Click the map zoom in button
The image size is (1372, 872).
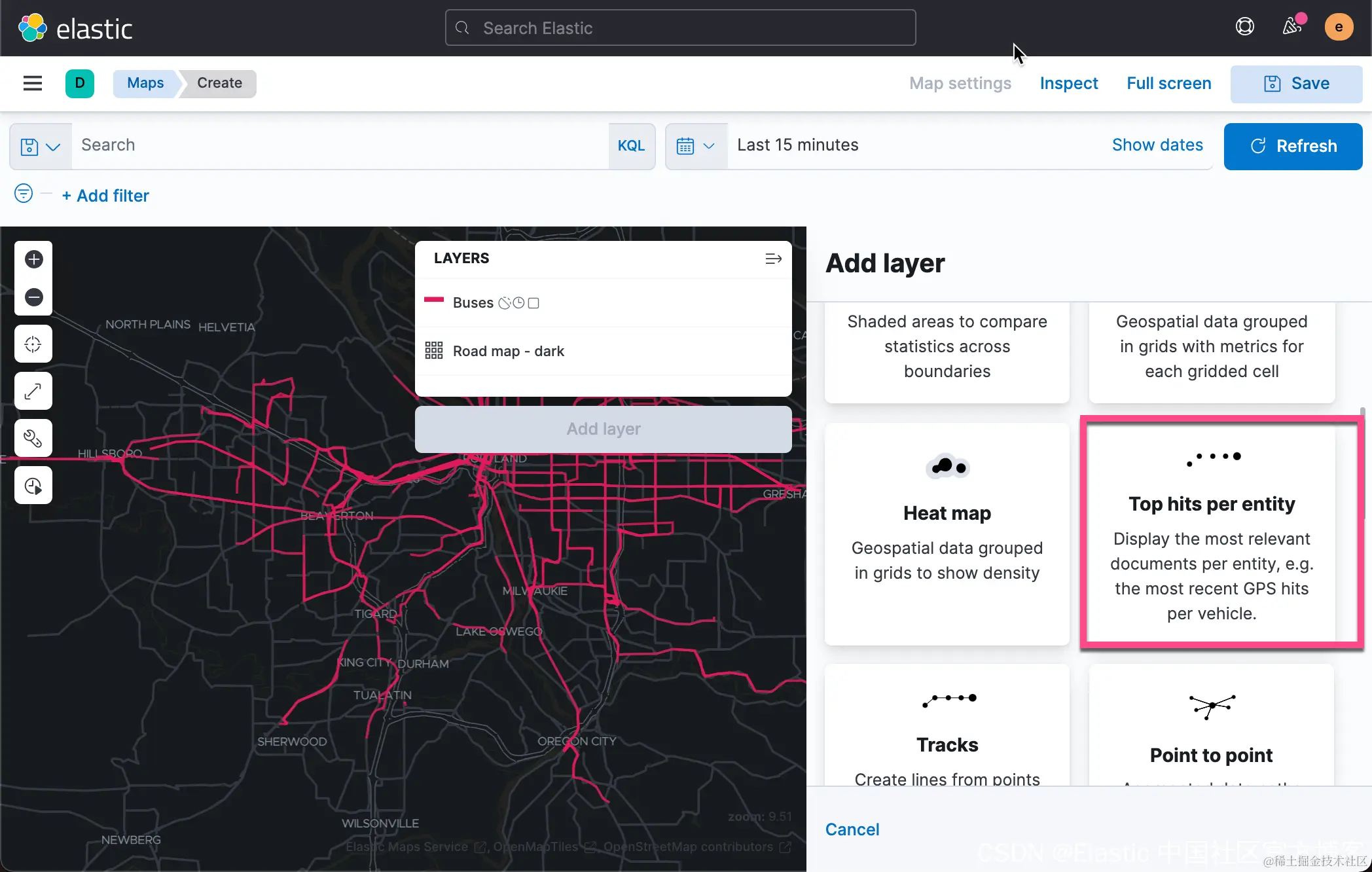pos(34,259)
